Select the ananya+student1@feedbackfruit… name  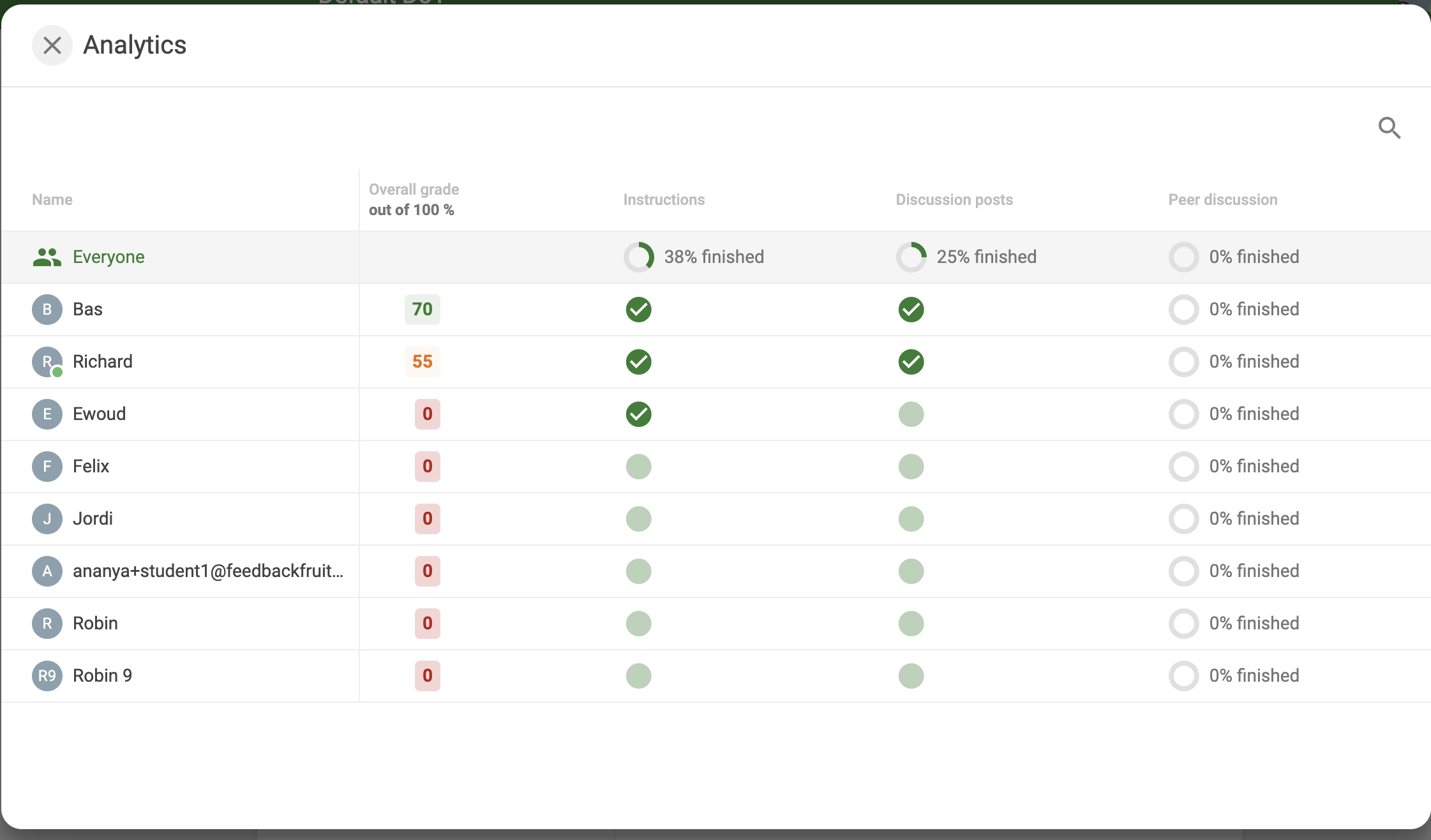click(x=208, y=571)
